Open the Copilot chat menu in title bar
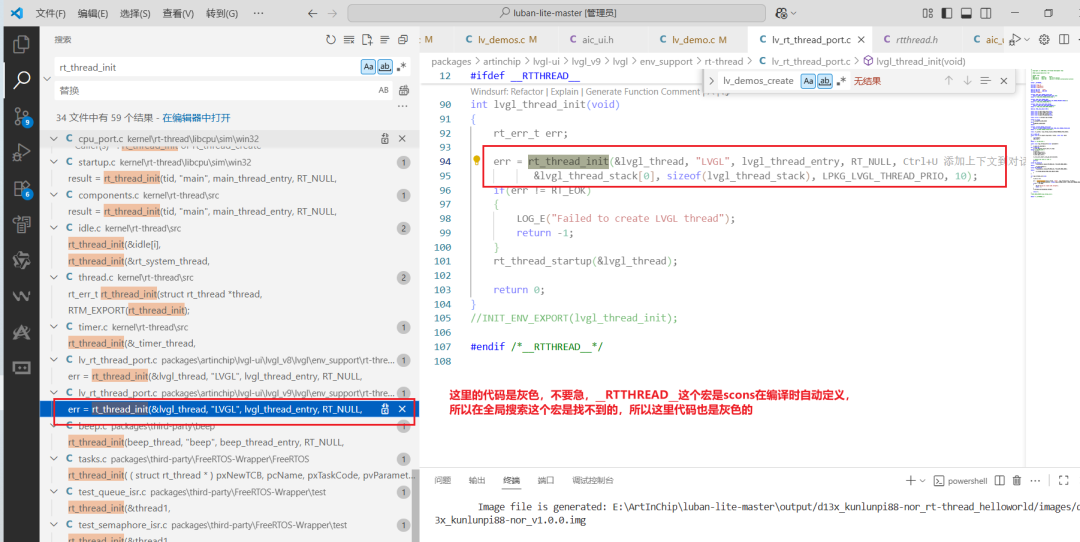This screenshot has height=542, width=1080. 787,13
